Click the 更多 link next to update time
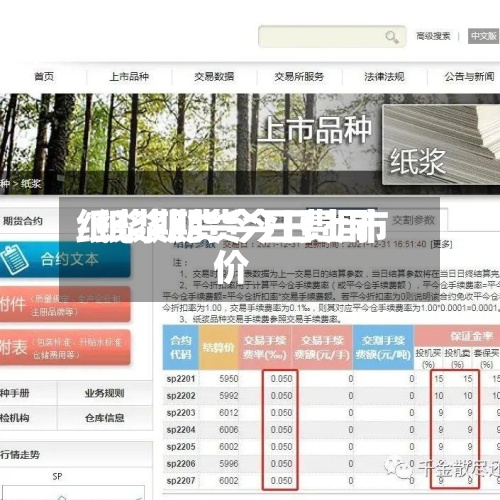500x500 pixels. [442, 244]
